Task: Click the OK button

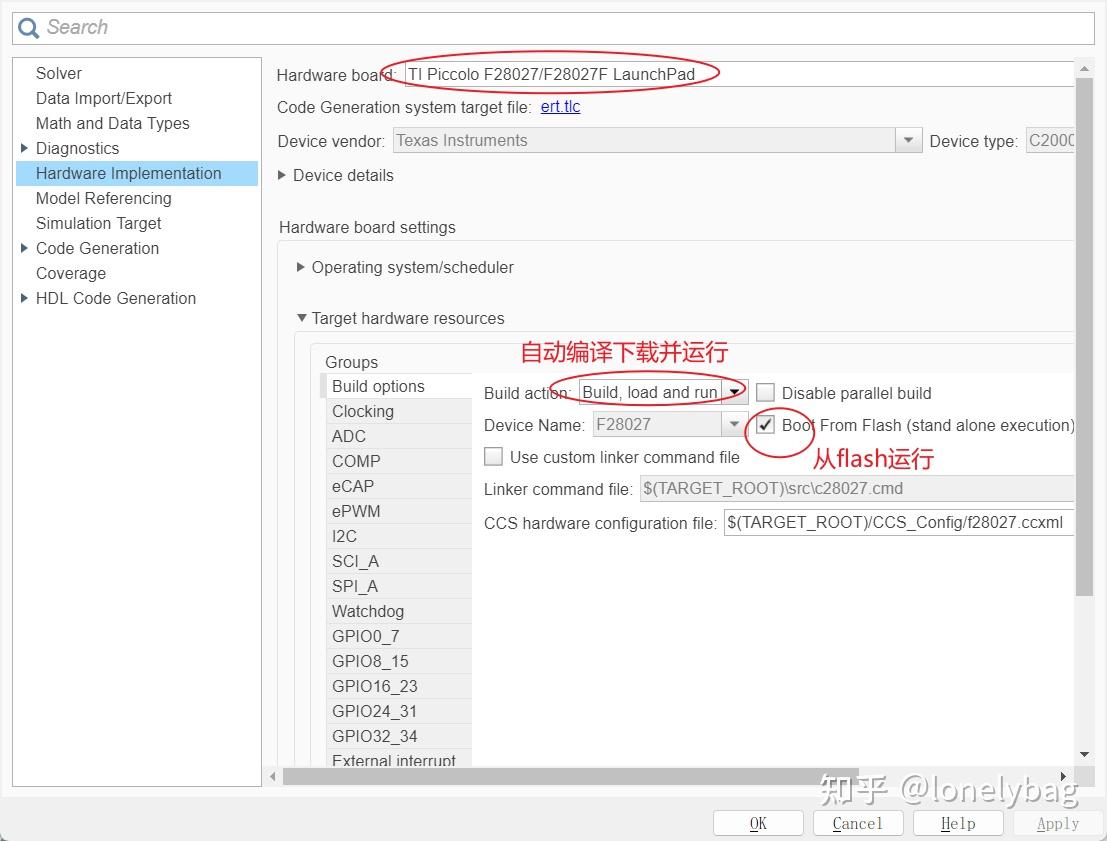Action: (x=758, y=823)
